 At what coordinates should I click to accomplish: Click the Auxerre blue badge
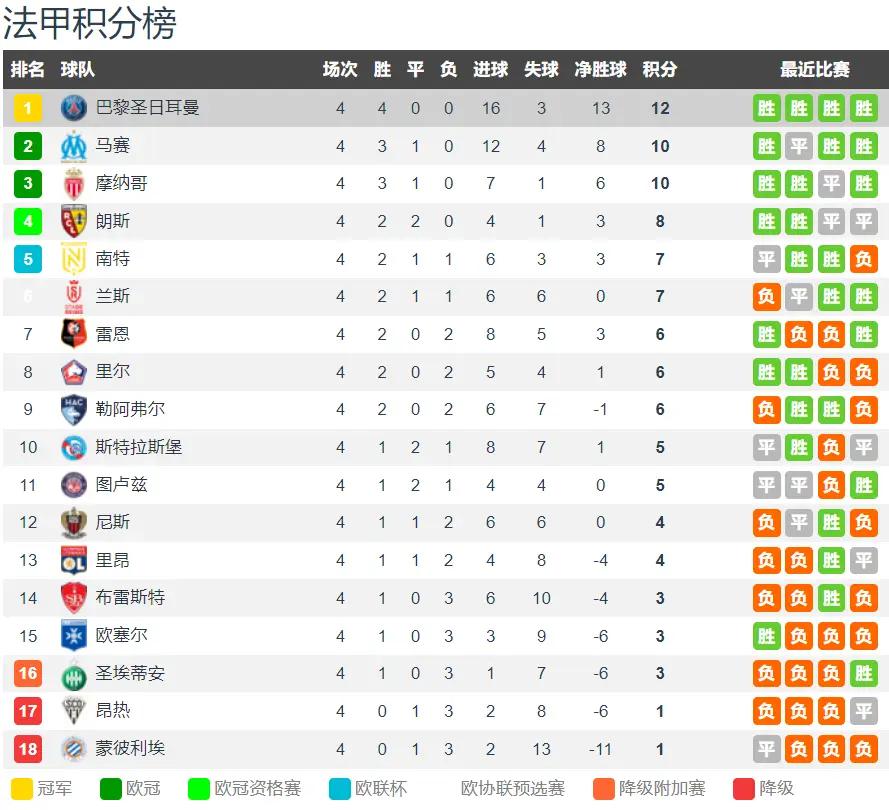tap(74, 635)
